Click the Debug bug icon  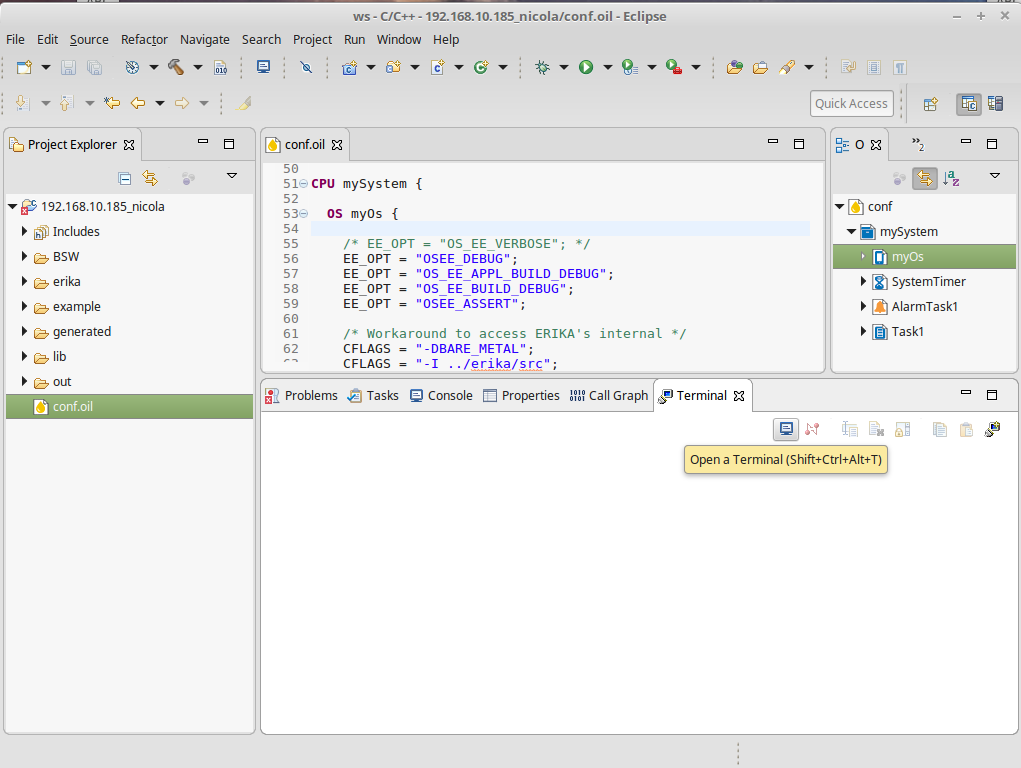(542, 67)
